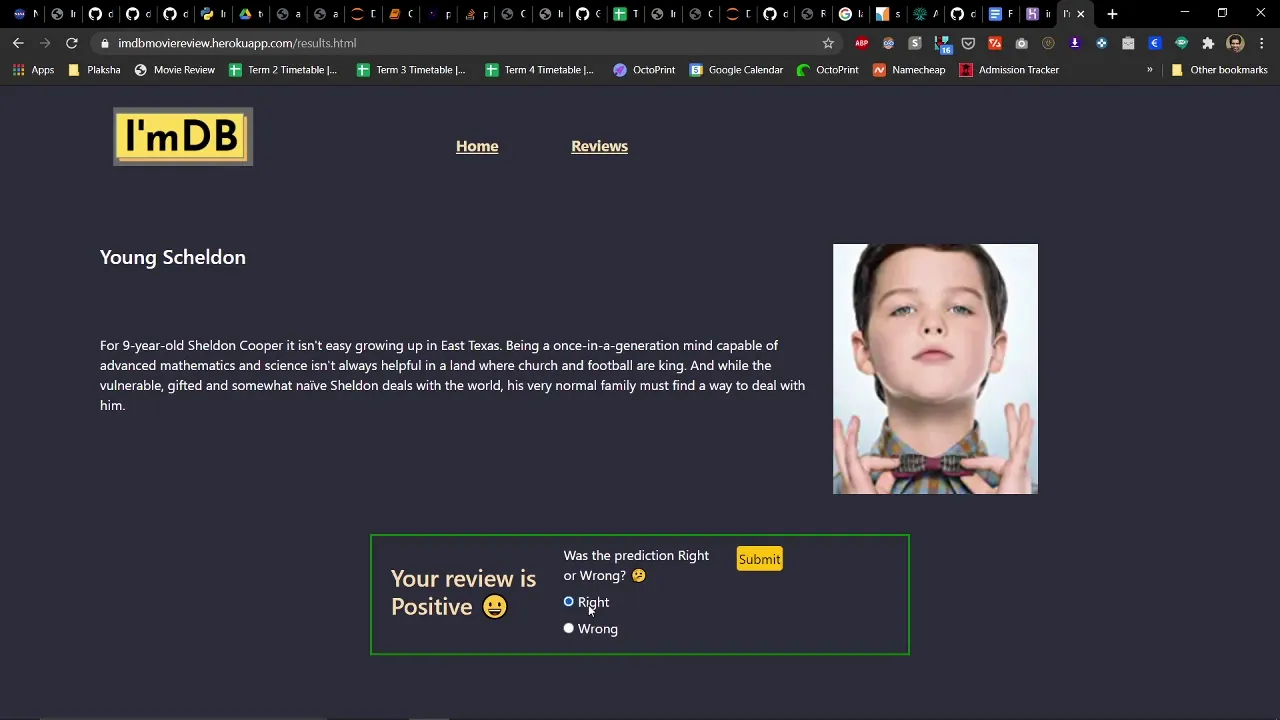Open the Term 4 Timetable bookmark
The height and width of the screenshot is (720, 1280).
click(x=539, y=70)
